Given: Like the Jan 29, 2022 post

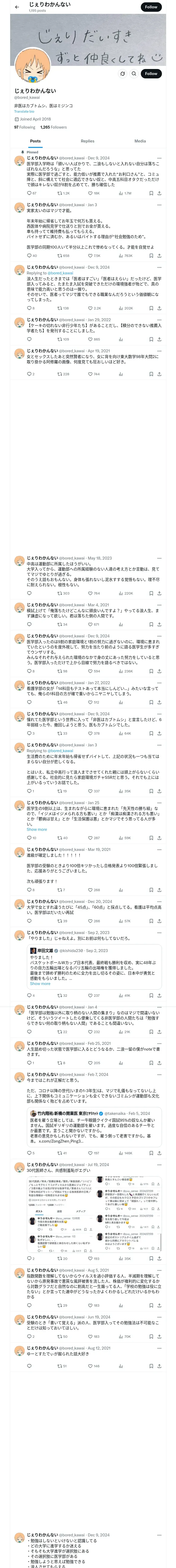Looking at the screenshot, I should coord(90,339).
